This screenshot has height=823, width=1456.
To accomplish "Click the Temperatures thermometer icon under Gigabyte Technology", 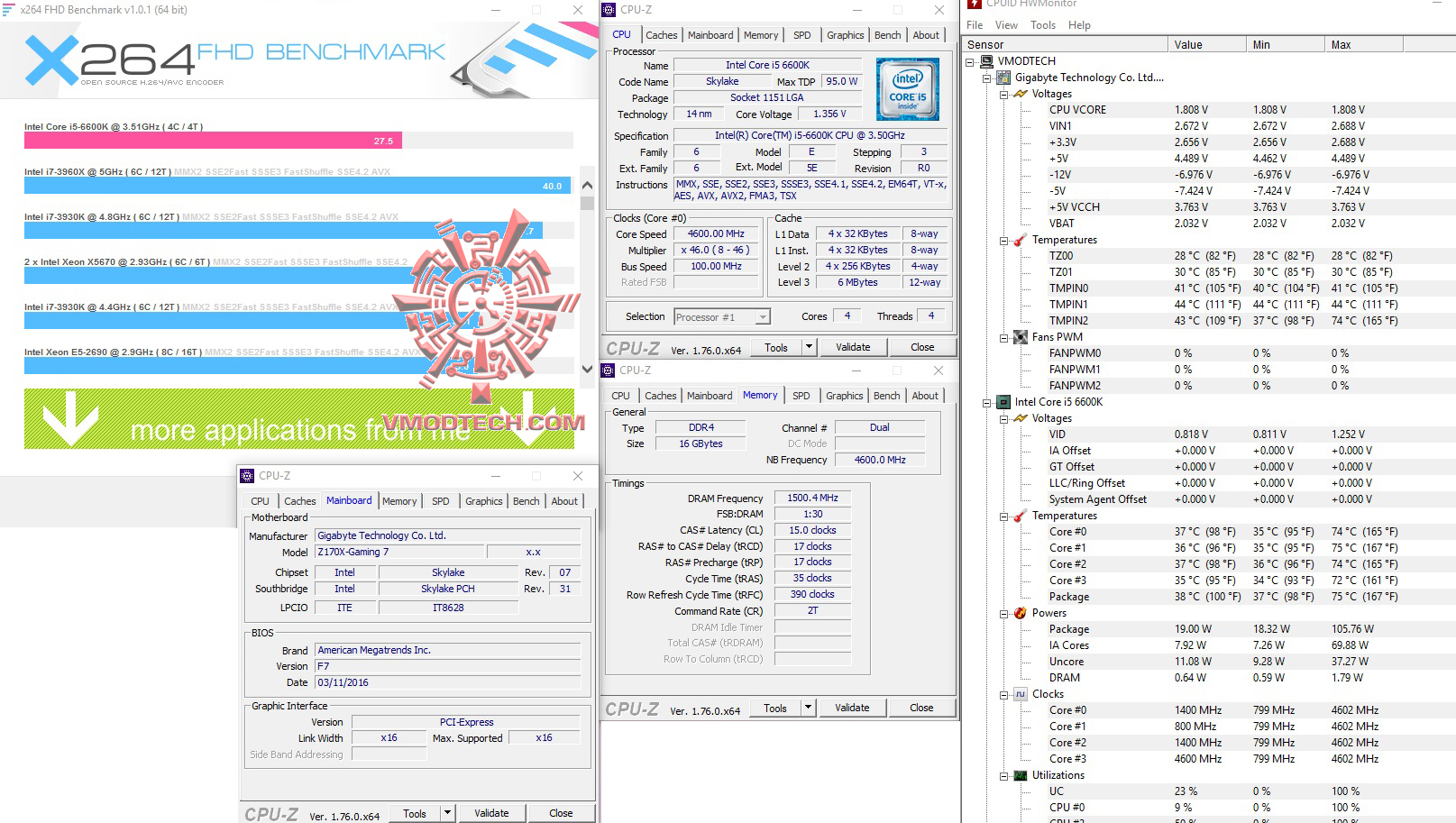I will [1021, 240].
